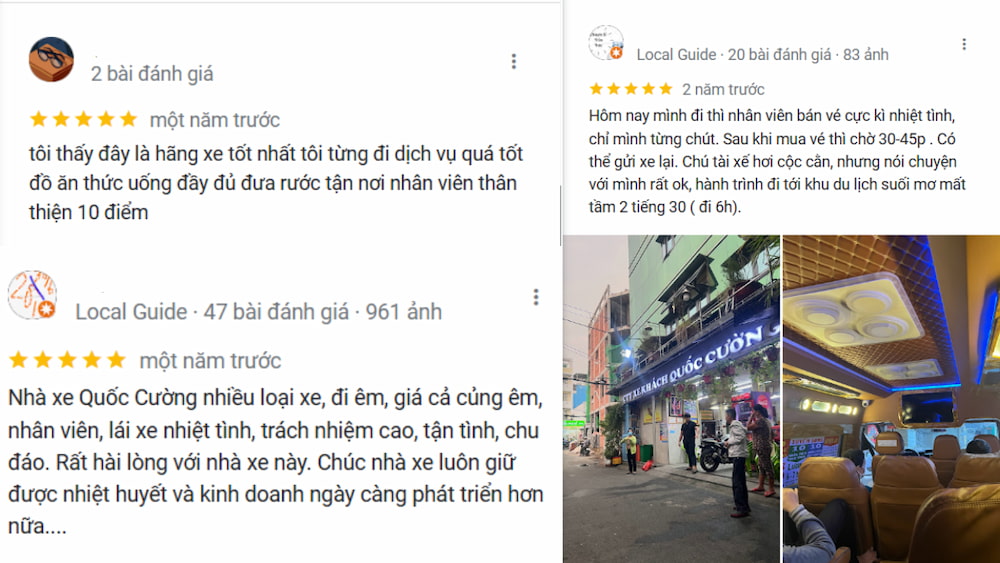The image size is (1000, 563).
Task: Click 'Local Guide · 20 bài đánh giá · 83 ảnh'
Action: point(762,55)
